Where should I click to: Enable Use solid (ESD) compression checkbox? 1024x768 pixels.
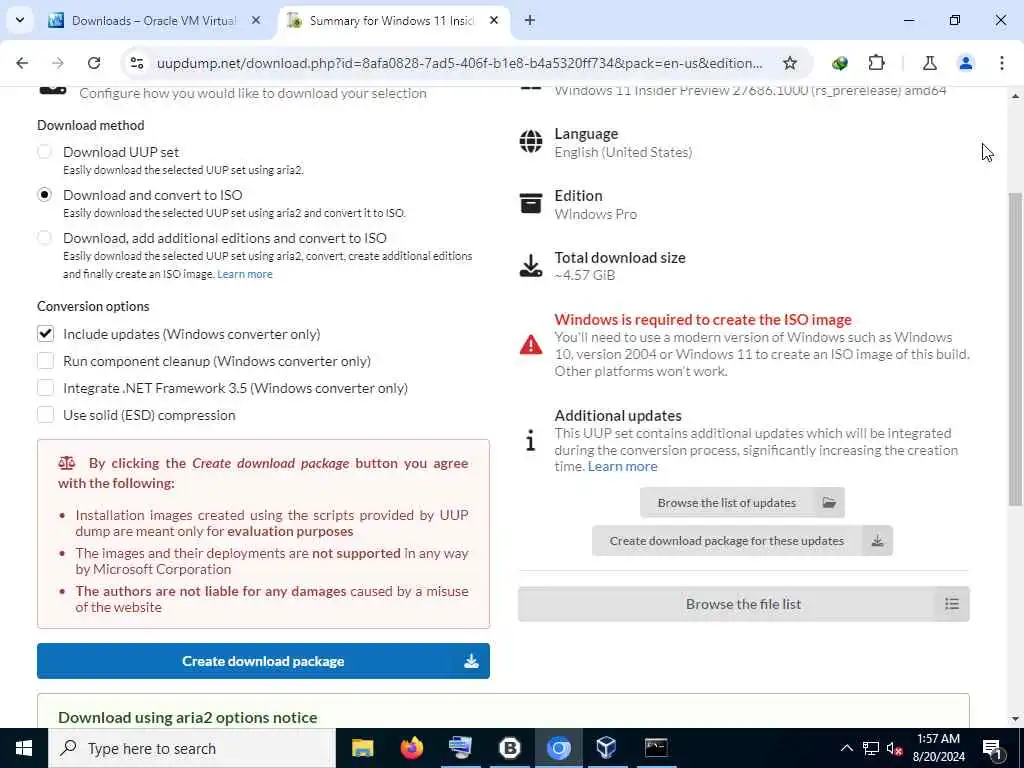[45, 415]
